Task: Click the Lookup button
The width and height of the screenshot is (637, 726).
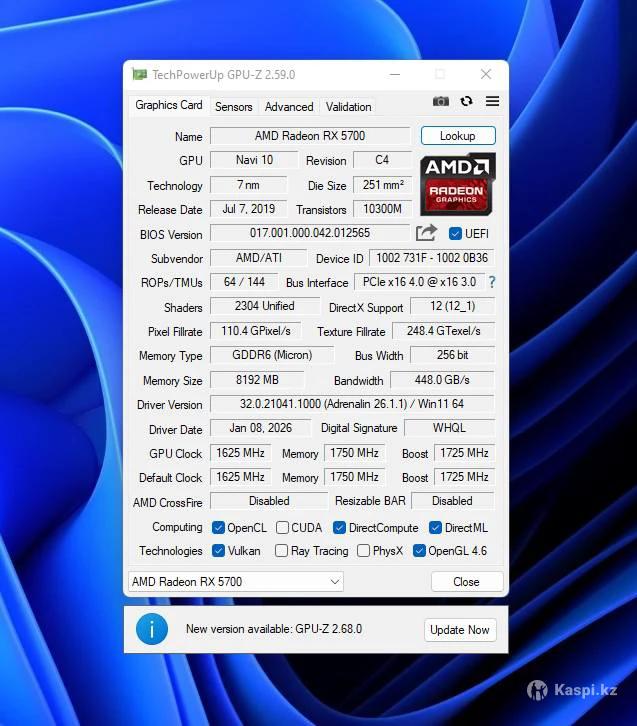Action: (x=458, y=136)
